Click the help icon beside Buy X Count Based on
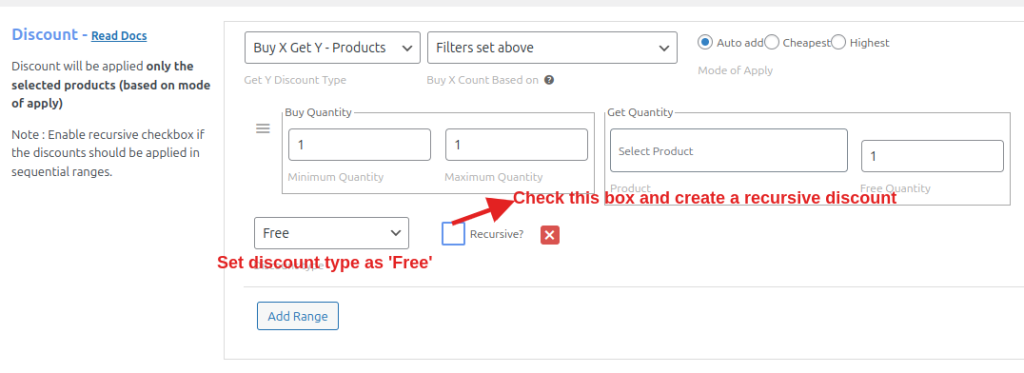This screenshot has height=373, width=1024. (x=549, y=80)
